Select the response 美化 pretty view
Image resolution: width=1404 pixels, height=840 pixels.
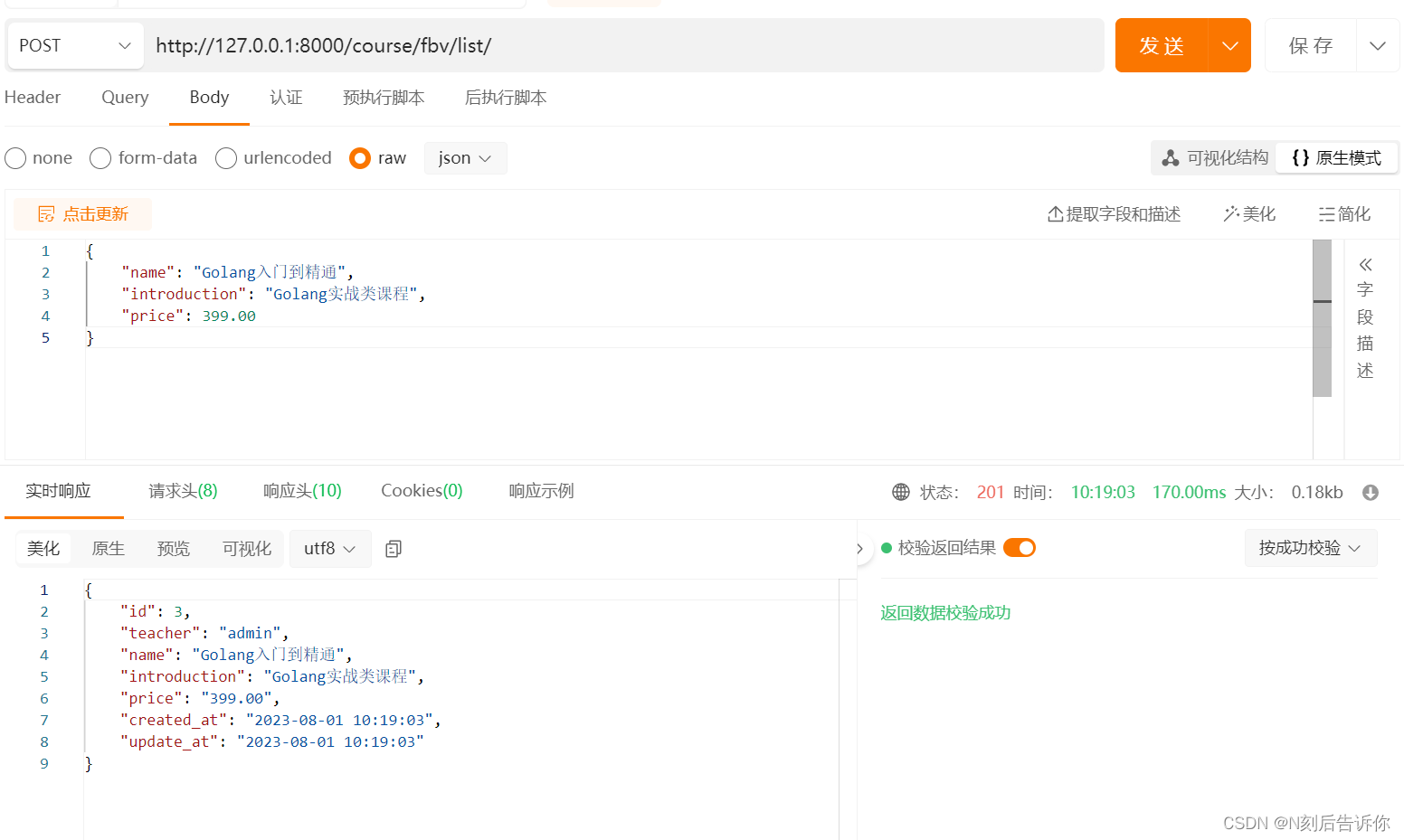pyautogui.click(x=43, y=549)
